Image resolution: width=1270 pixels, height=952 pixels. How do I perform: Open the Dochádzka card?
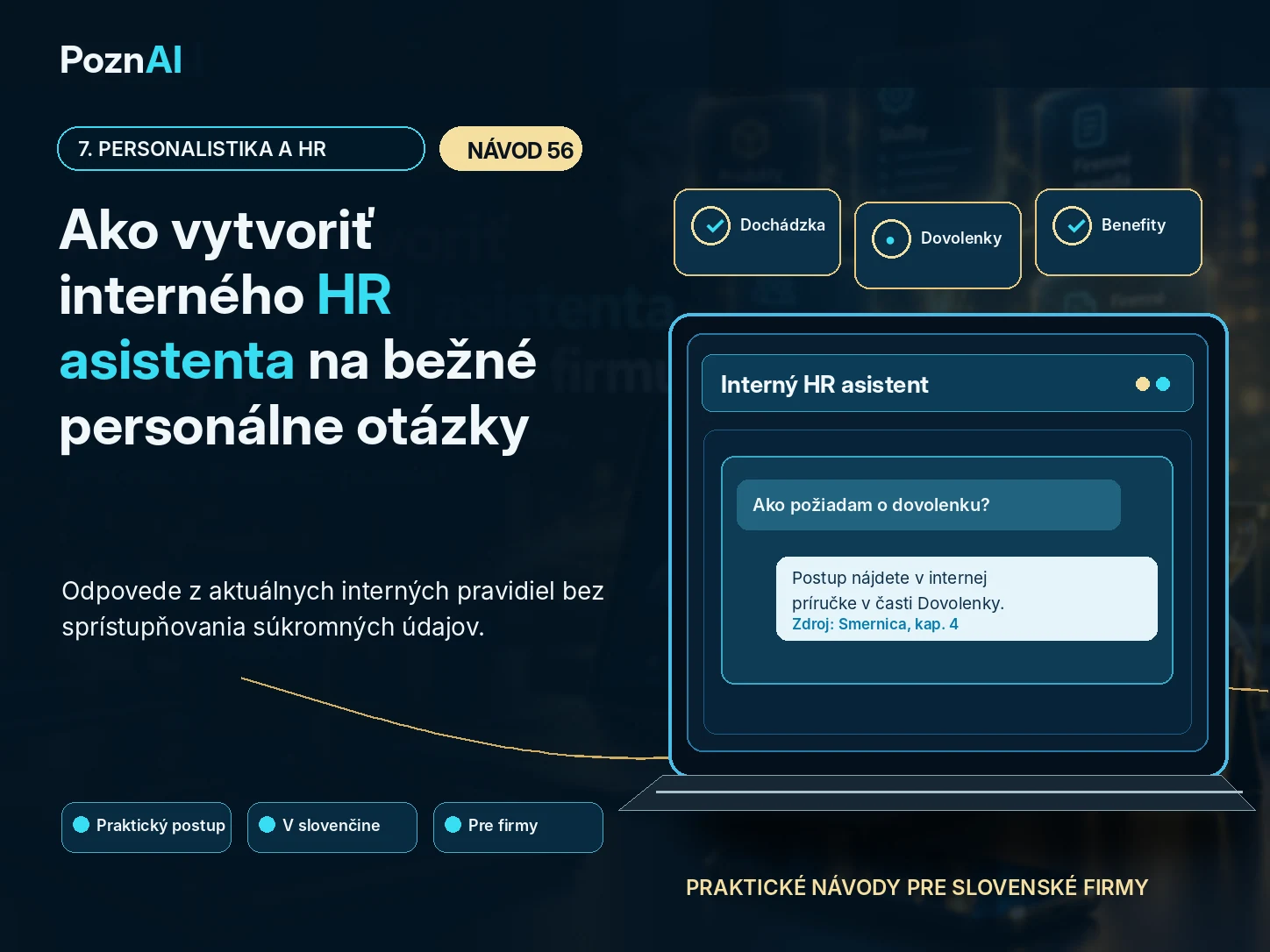pyautogui.click(x=757, y=232)
